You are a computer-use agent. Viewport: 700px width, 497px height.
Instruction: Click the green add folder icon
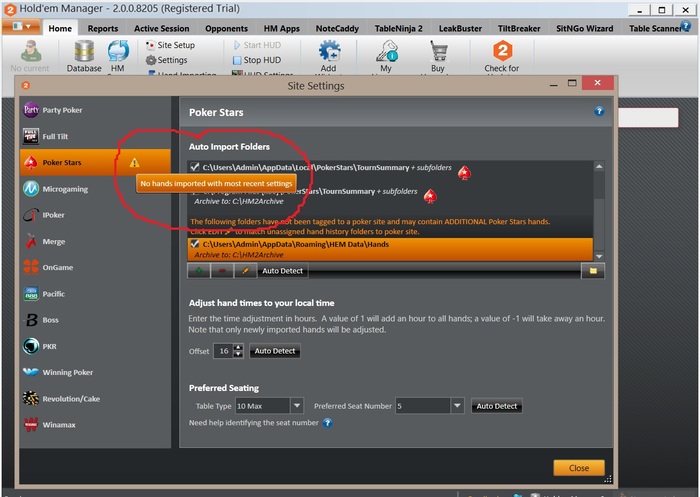(x=199, y=271)
